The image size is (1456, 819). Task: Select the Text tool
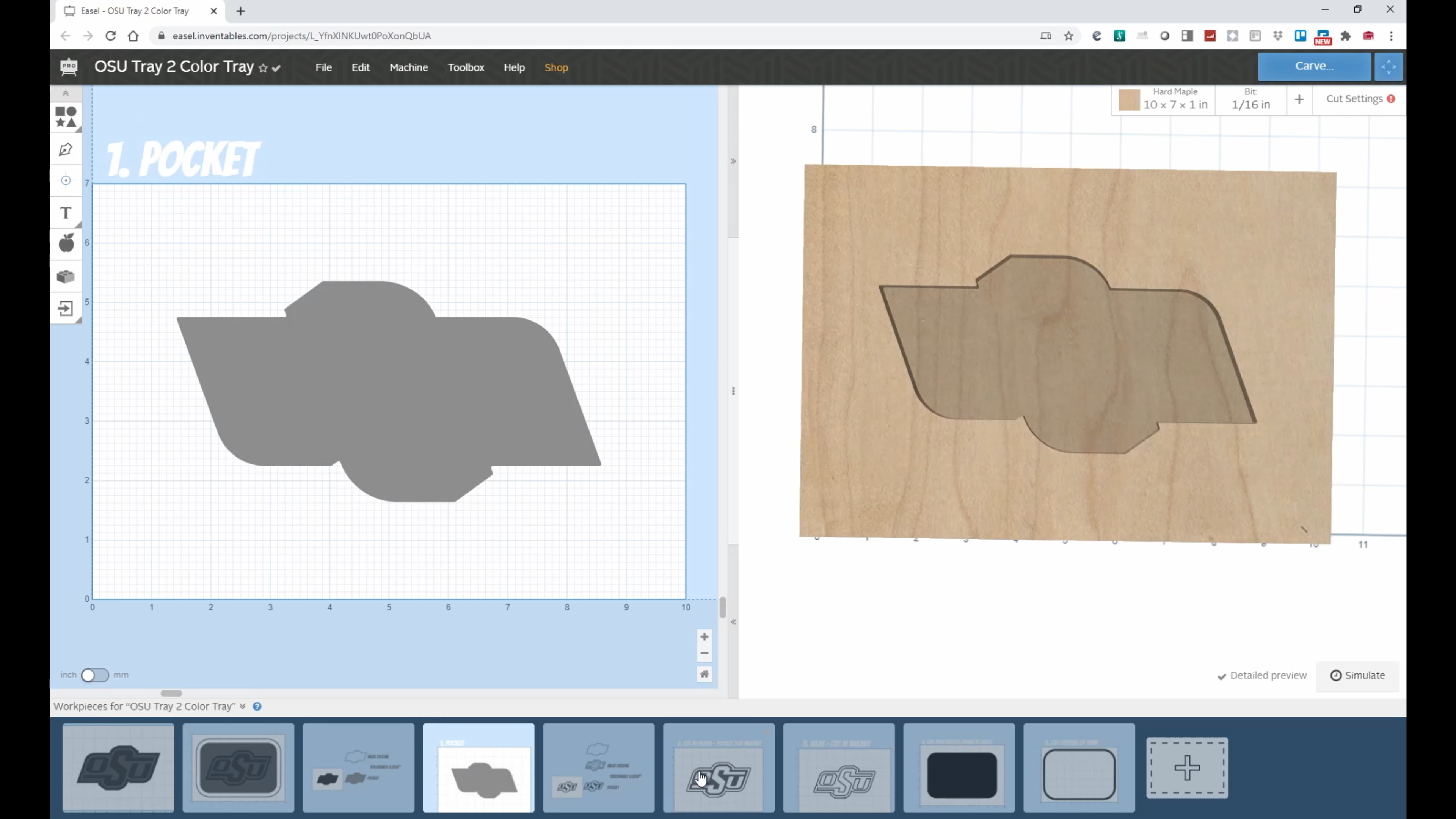pyautogui.click(x=66, y=213)
